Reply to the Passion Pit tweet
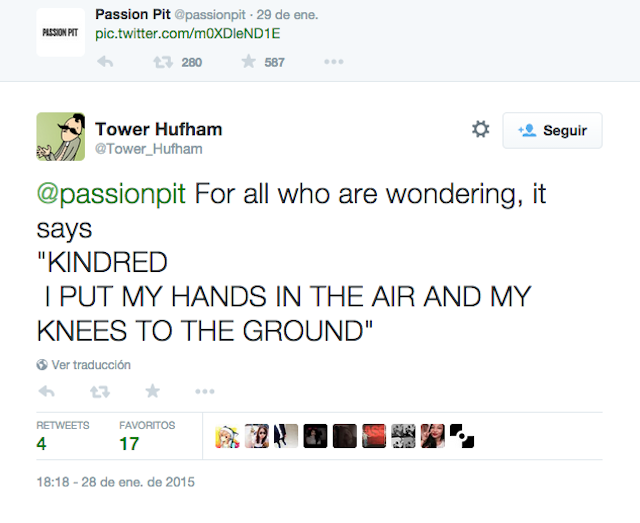 tap(103, 61)
